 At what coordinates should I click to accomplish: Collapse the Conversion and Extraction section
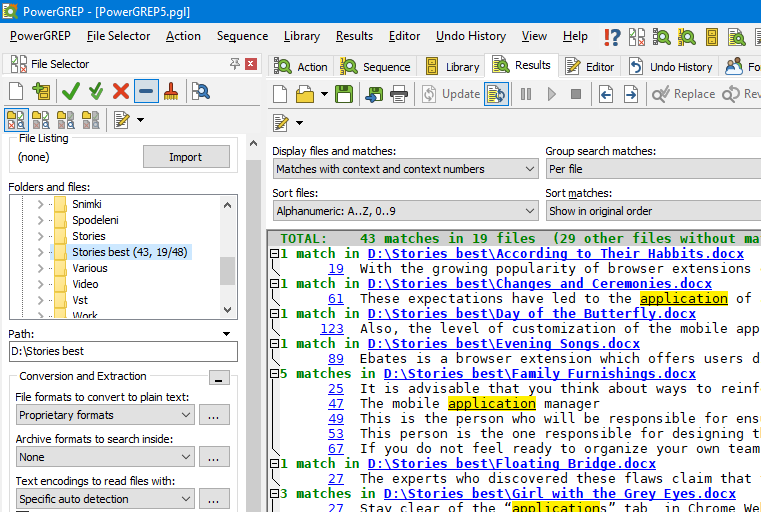(x=219, y=378)
